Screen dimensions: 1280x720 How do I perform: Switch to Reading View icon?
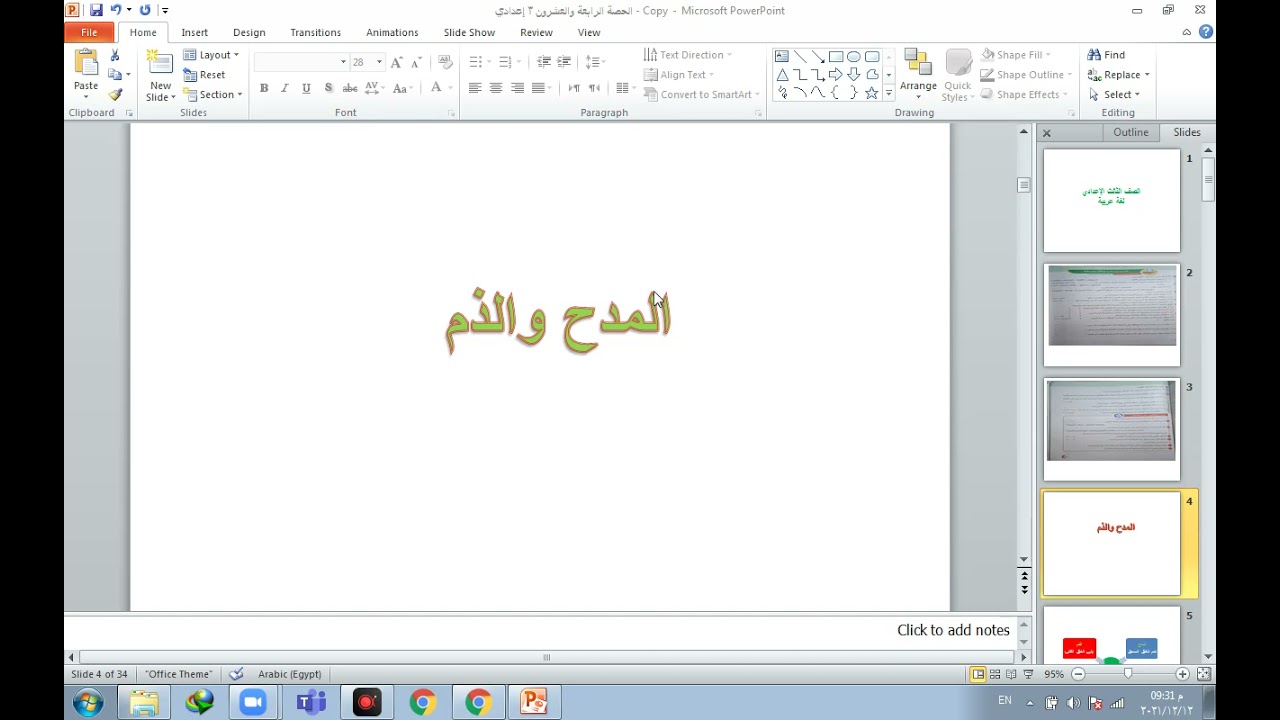(1011, 674)
